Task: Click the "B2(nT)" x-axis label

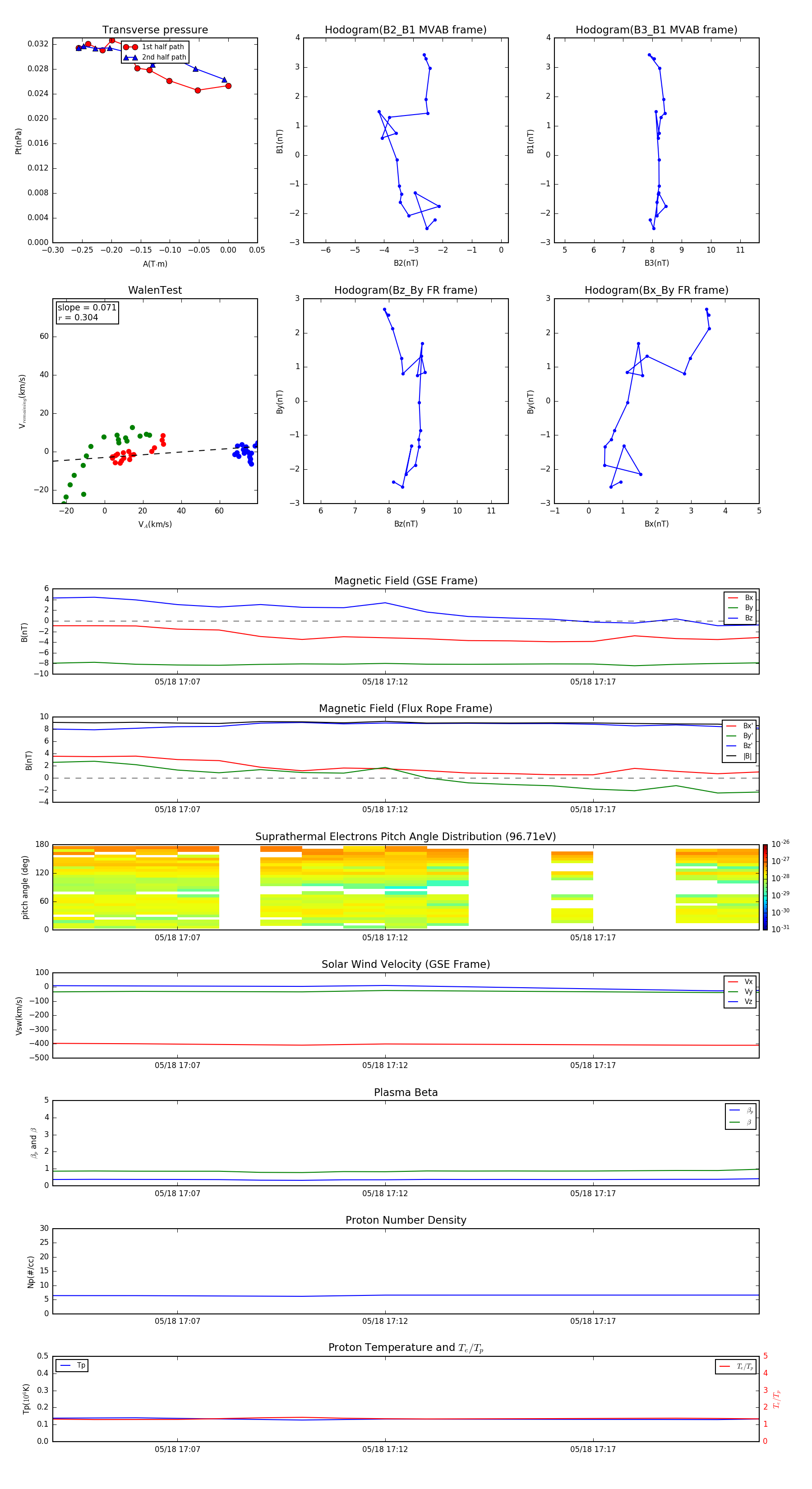Action: point(406,263)
